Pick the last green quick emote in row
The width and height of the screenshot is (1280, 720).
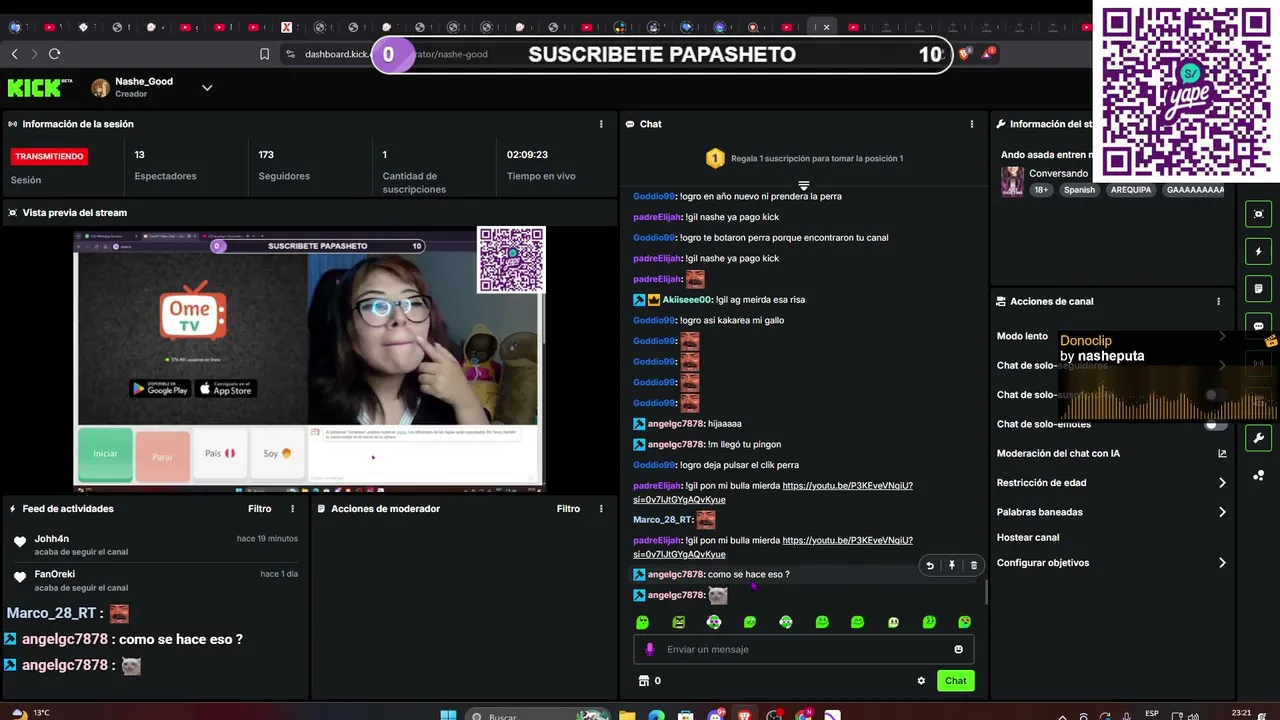coord(964,622)
